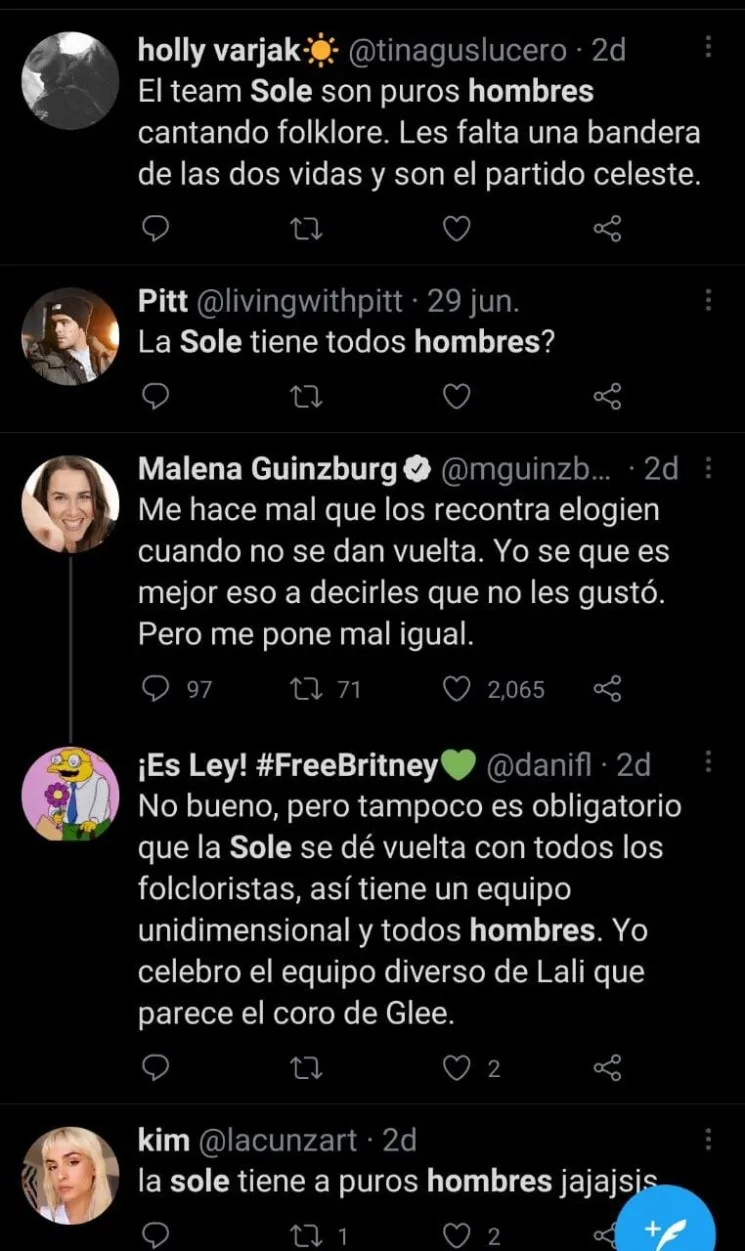Open replies on Malena Guinzburg's tweet
This screenshot has height=1251, width=745.
pyautogui.click(x=155, y=689)
